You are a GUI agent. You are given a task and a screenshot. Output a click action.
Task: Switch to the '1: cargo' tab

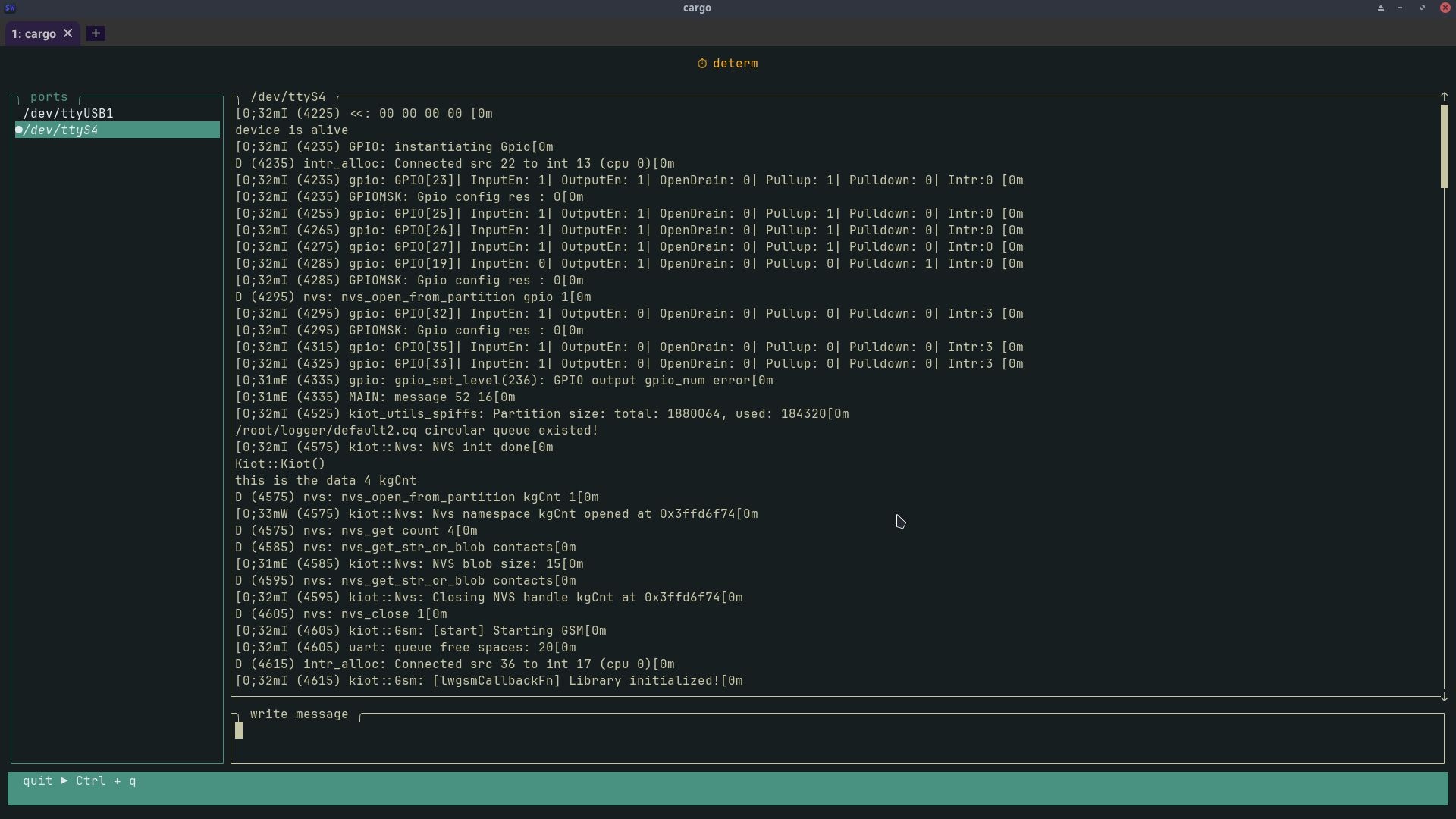click(34, 34)
